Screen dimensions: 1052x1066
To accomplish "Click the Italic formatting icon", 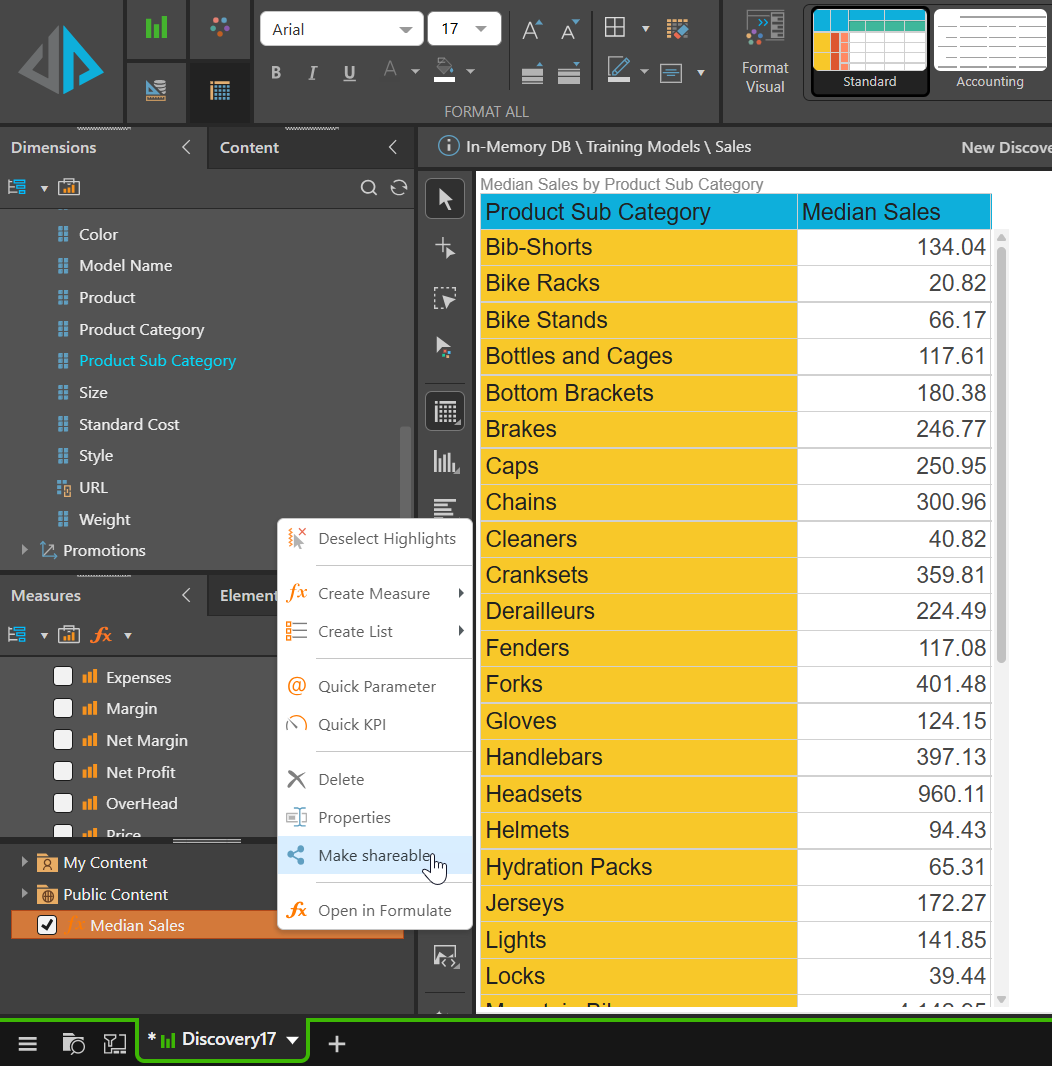I will click(313, 72).
